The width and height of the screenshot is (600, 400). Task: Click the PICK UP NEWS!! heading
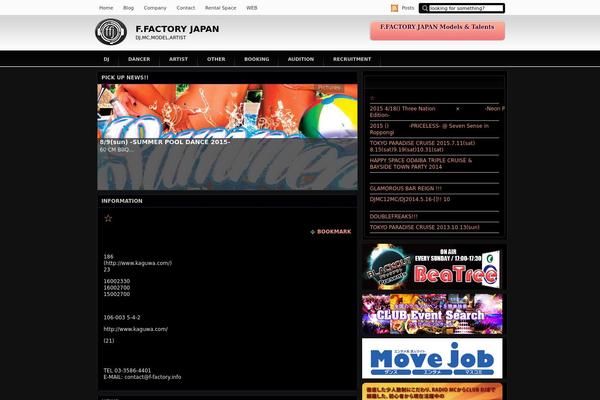125,77
